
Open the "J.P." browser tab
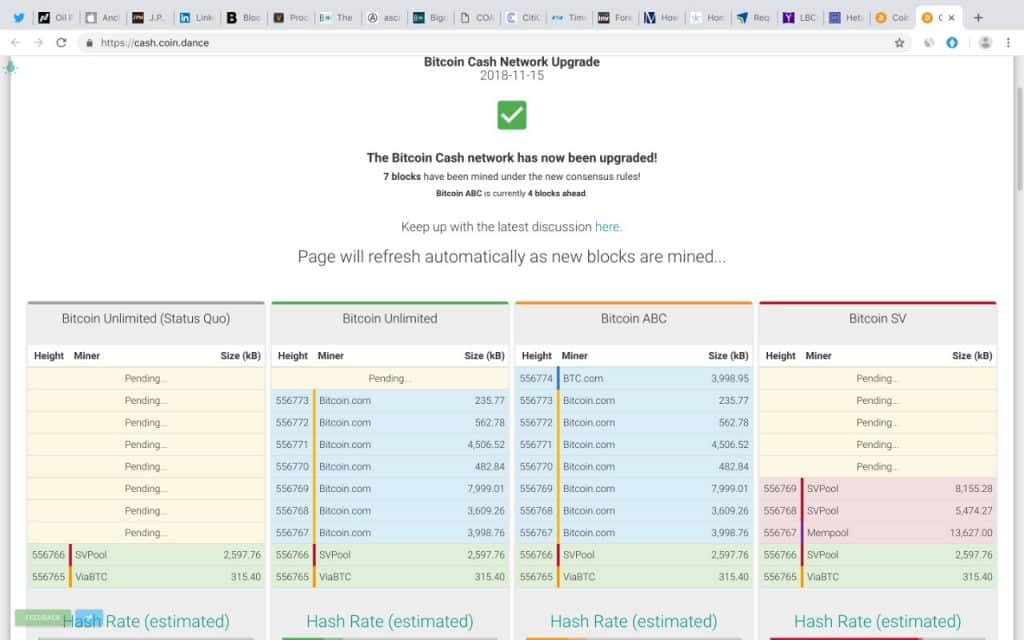[148, 18]
